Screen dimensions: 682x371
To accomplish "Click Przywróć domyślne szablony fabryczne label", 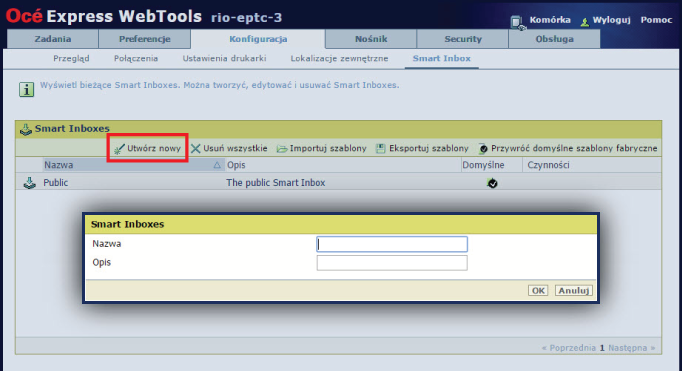I will (x=574, y=148).
